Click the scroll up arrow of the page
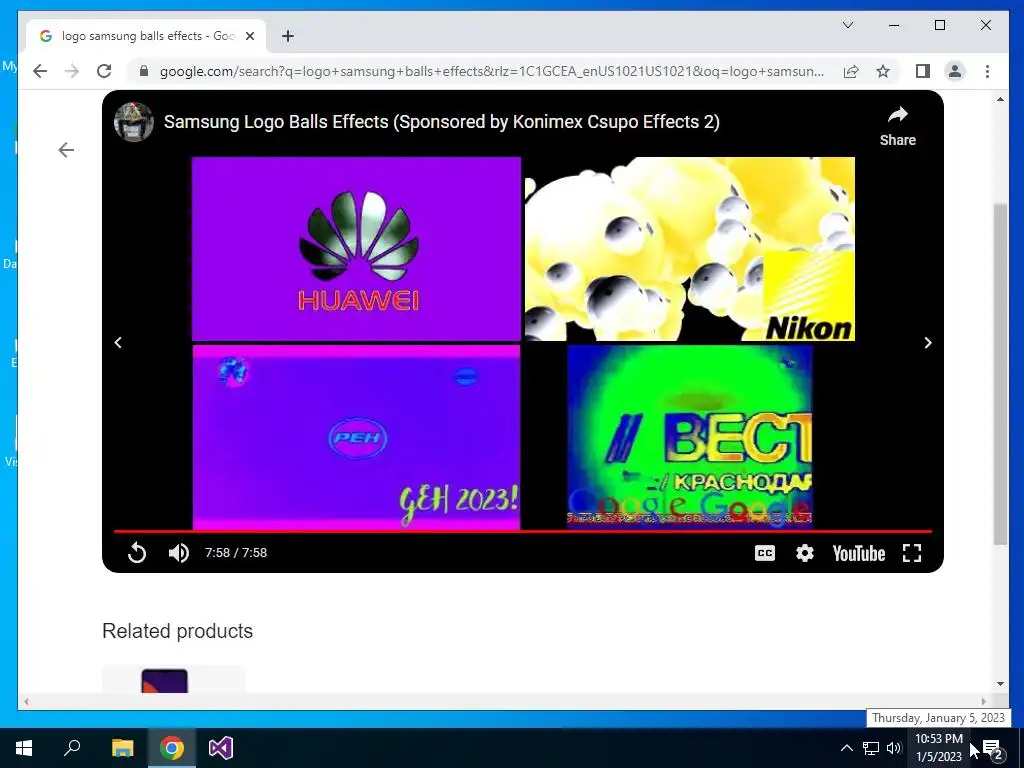 point(1000,99)
